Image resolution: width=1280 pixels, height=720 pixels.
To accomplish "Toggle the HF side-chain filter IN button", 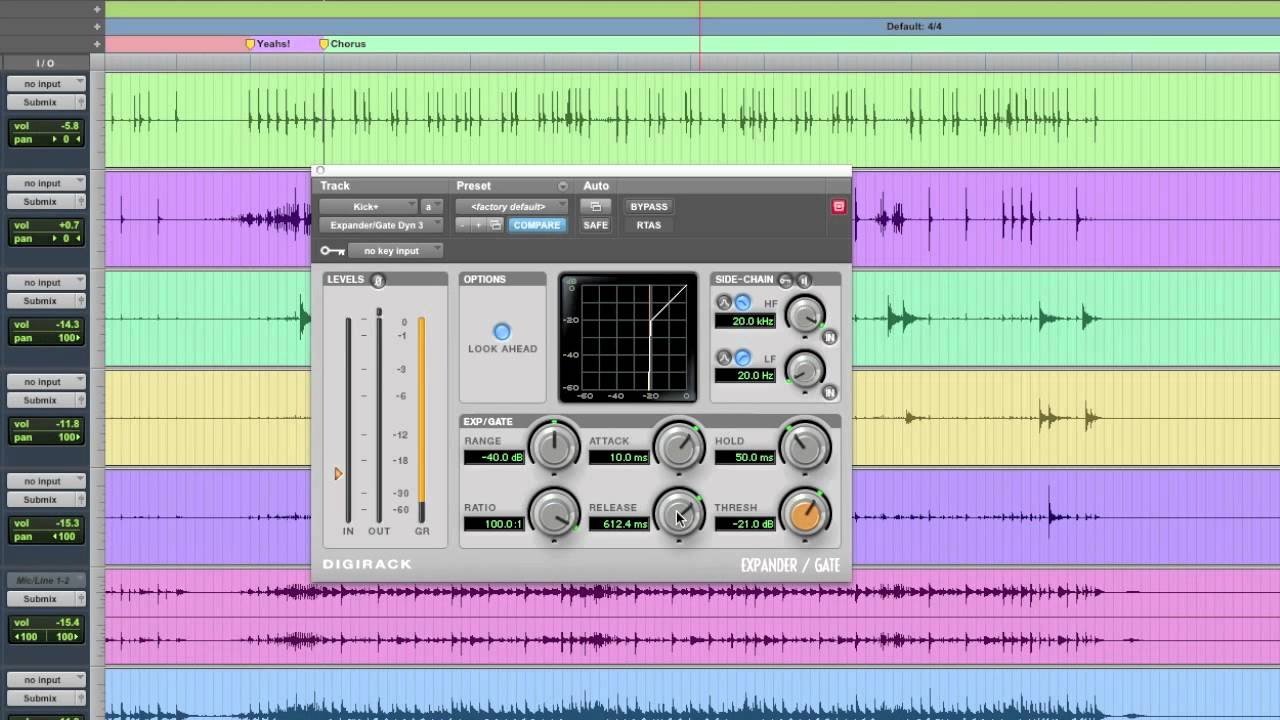I will pos(829,338).
